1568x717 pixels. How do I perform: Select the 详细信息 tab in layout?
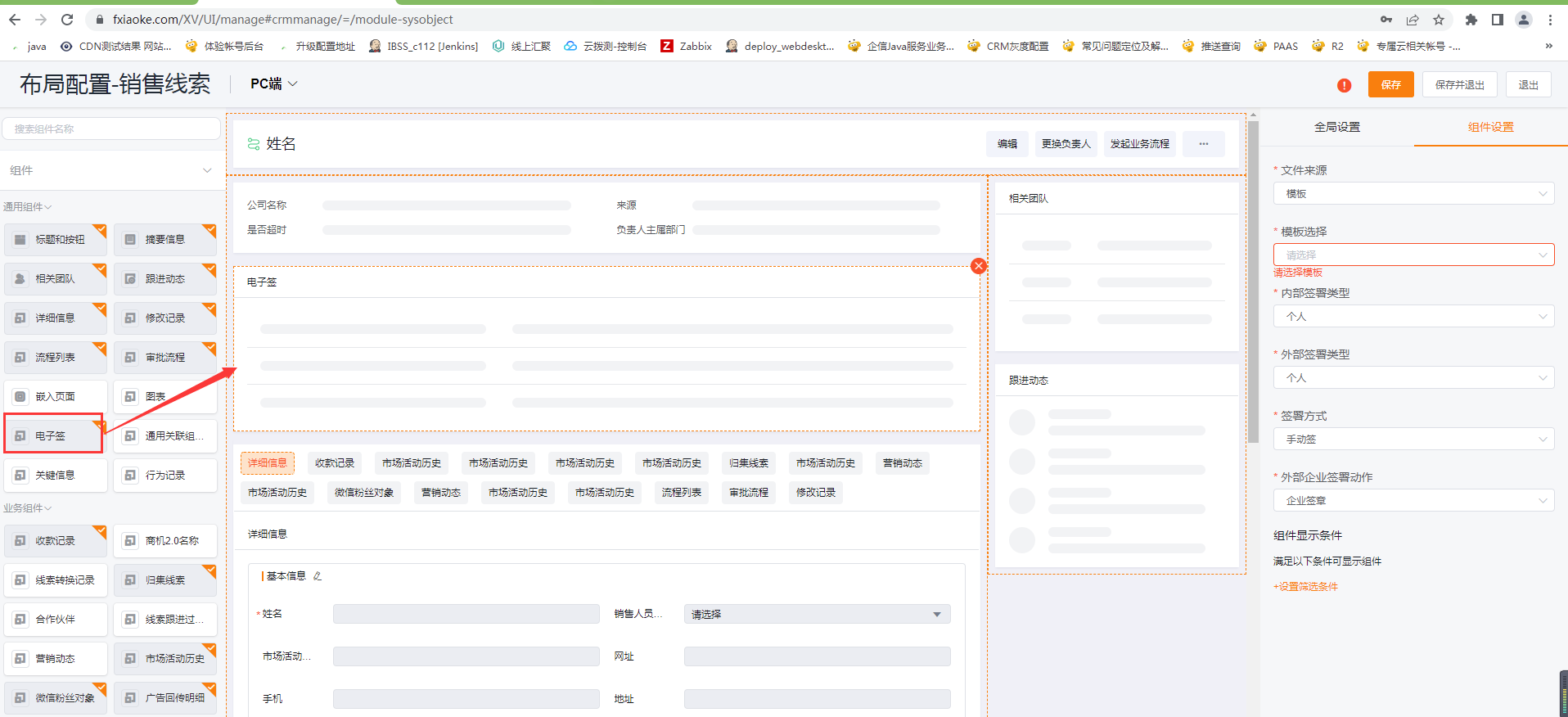point(268,463)
